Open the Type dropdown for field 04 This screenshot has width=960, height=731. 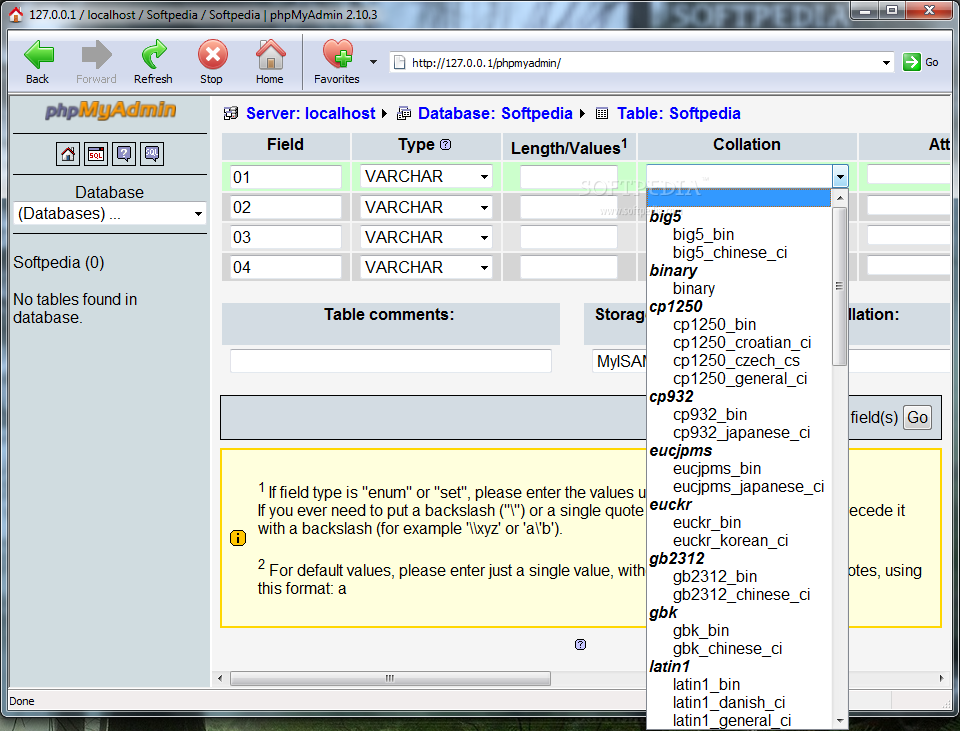(x=426, y=267)
